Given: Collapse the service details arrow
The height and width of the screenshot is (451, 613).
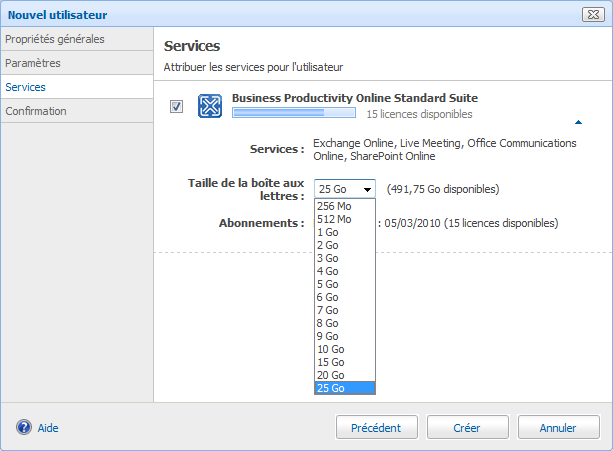Looking at the screenshot, I should [578, 122].
